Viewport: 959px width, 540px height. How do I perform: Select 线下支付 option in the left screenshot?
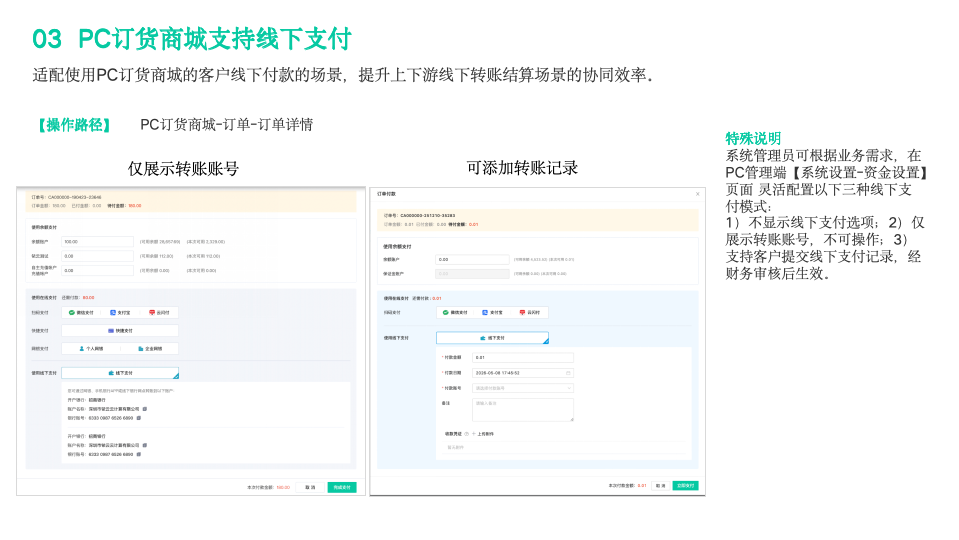point(120,373)
